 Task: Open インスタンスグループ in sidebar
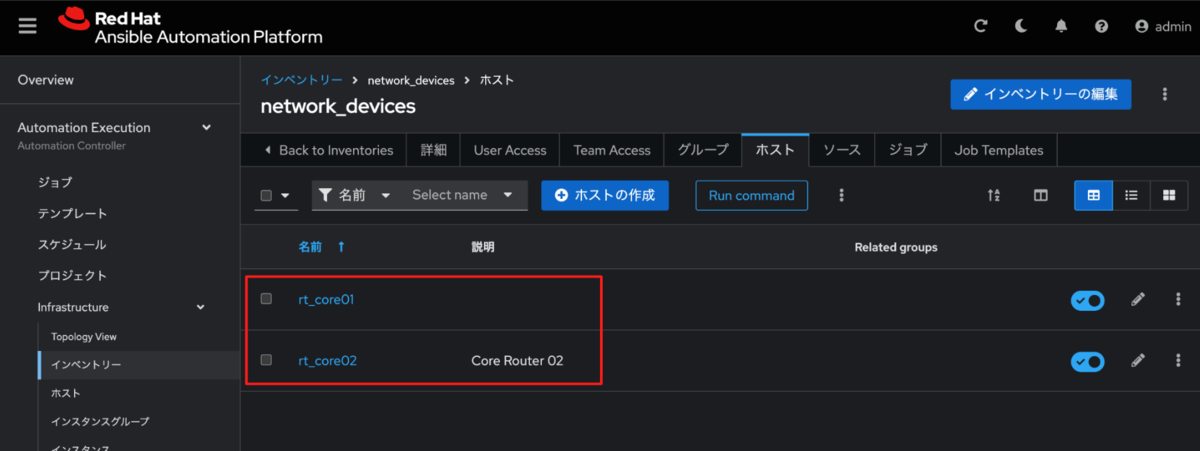100,421
